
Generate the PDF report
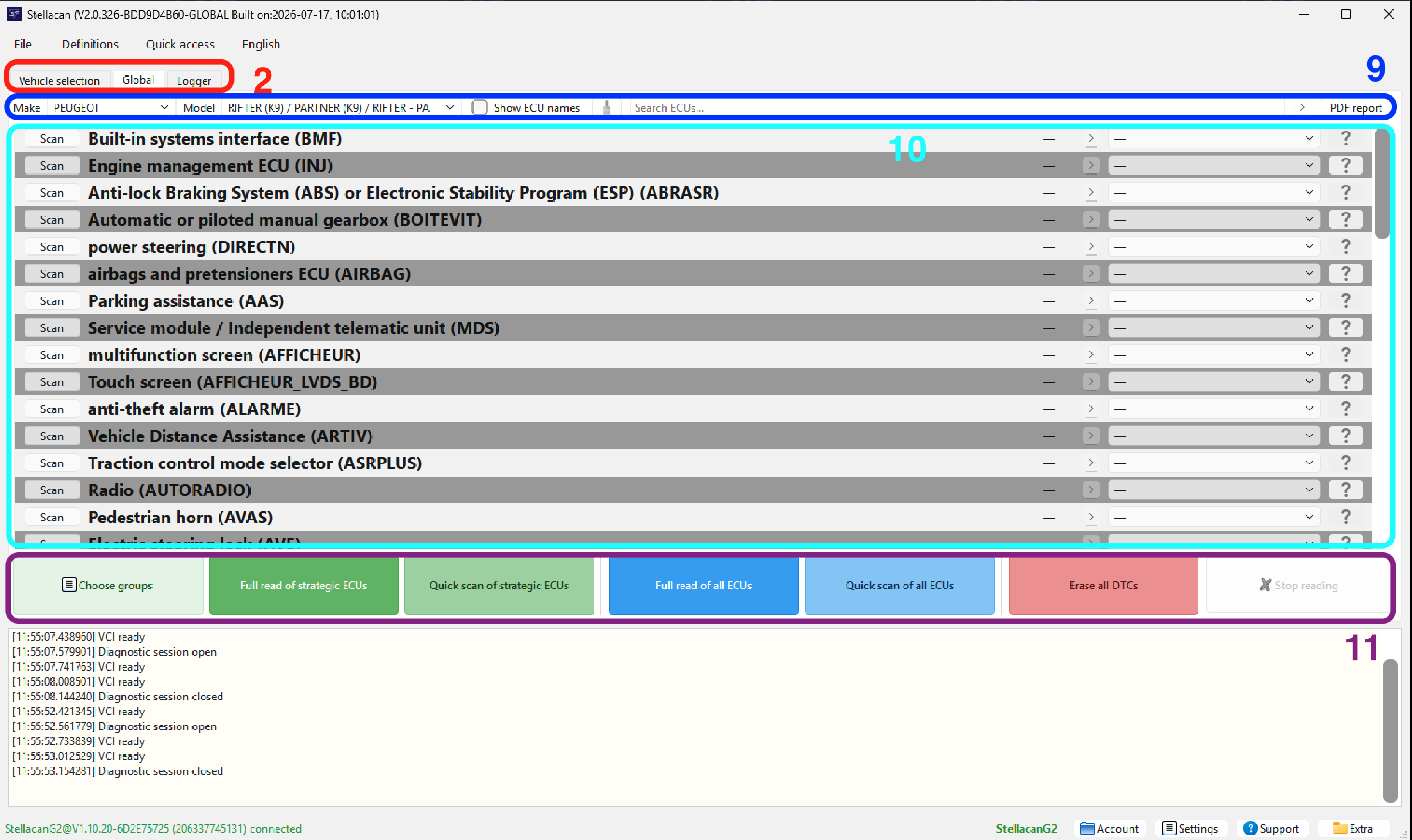pyautogui.click(x=1355, y=107)
